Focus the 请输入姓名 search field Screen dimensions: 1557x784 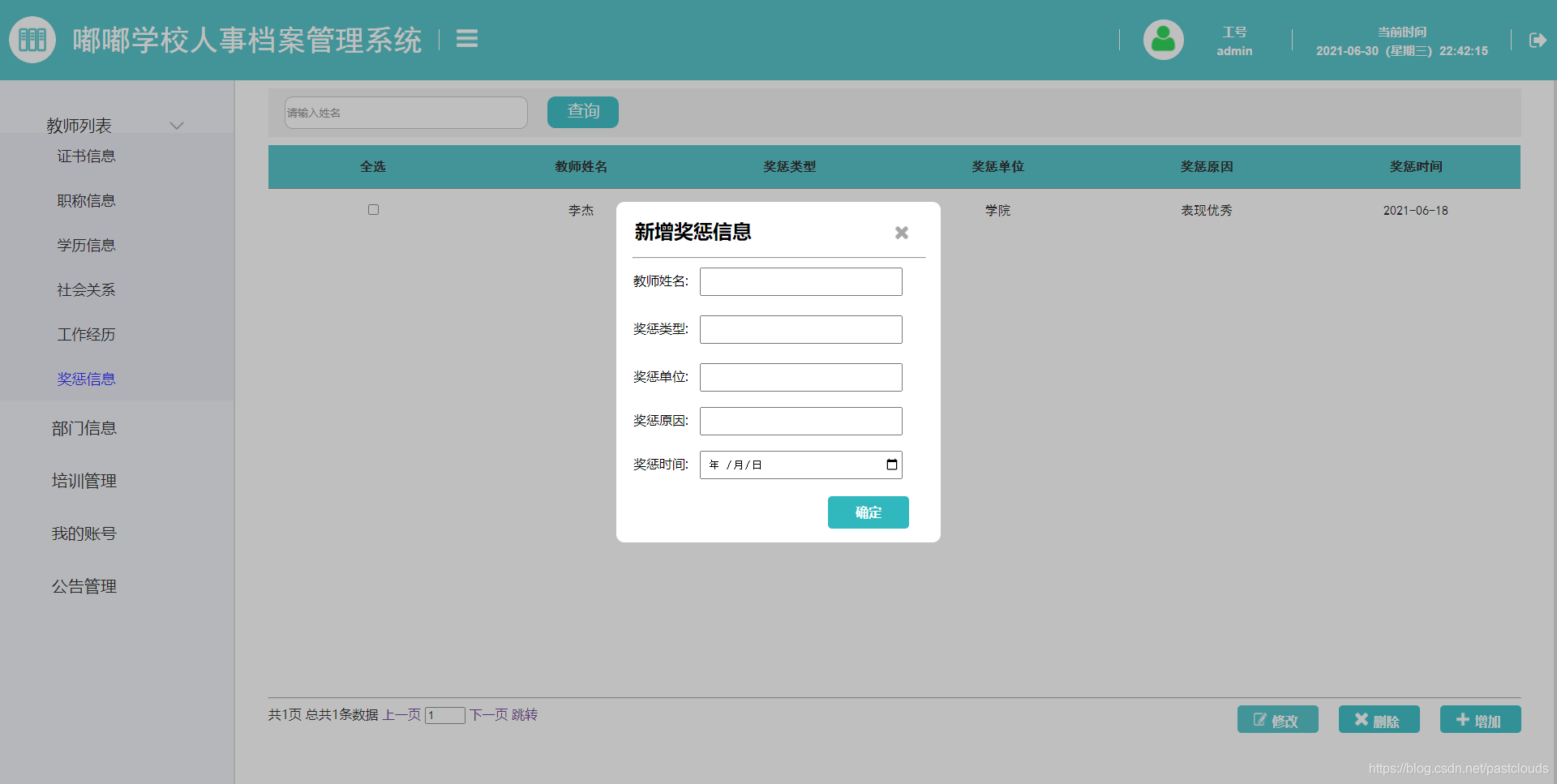pyautogui.click(x=406, y=113)
